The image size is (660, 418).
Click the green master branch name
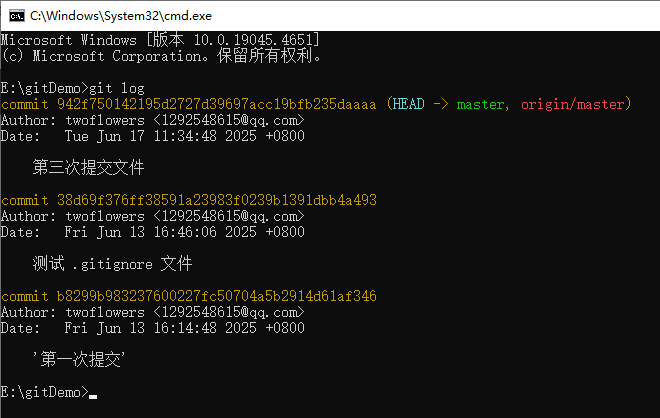[480, 104]
